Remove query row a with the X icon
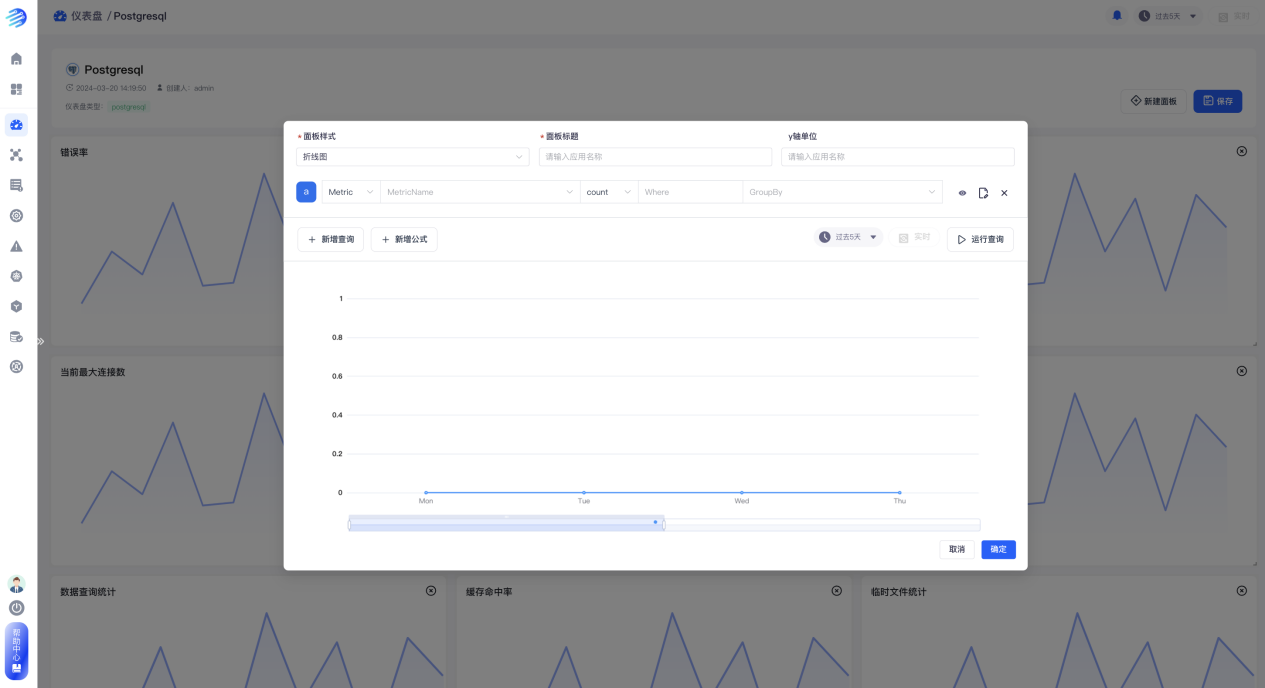Screen dimensions: 1265x688 point(1004,193)
